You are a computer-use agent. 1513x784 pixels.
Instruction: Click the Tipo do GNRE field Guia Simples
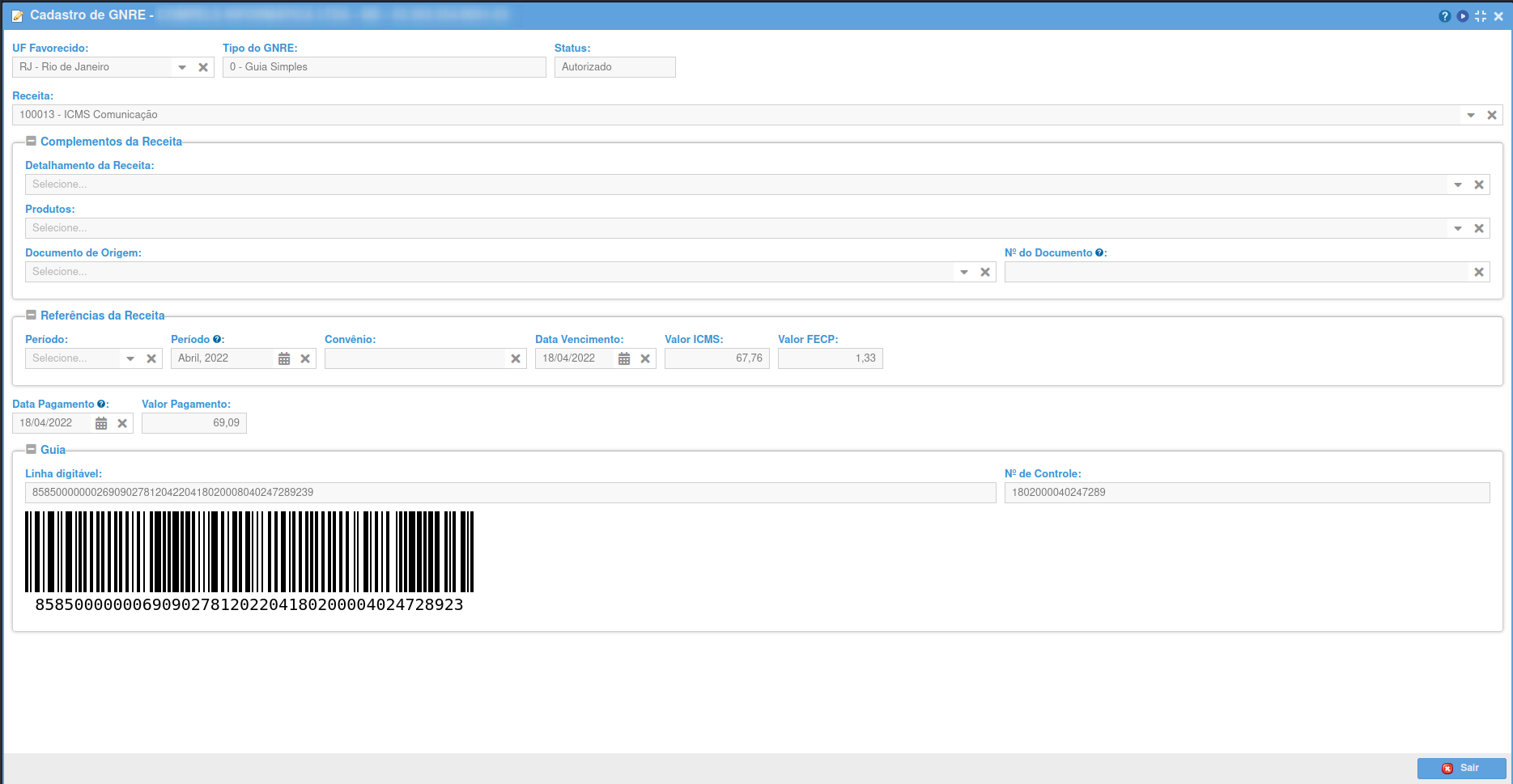pos(385,67)
